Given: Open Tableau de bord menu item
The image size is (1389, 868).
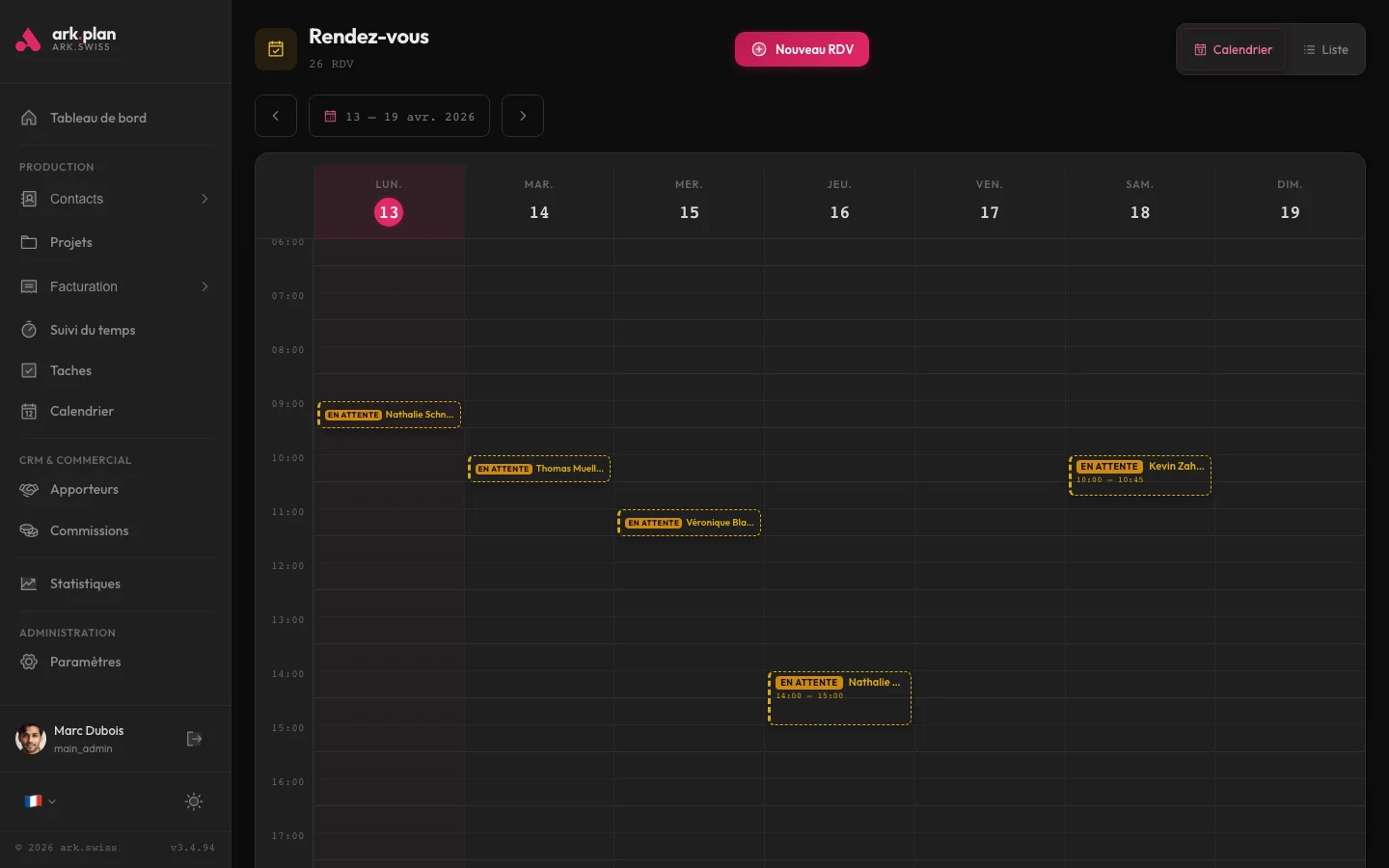Looking at the screenshot, I should pyautogui.click(x=116, y=118).
